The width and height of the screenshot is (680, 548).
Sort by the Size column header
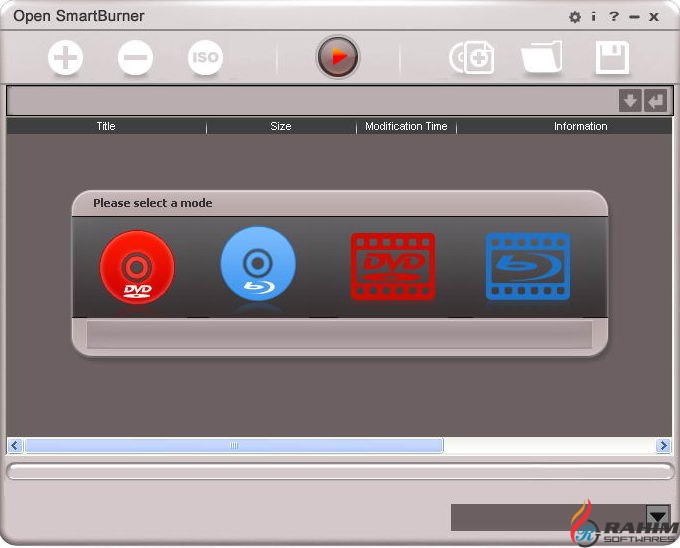281,126
